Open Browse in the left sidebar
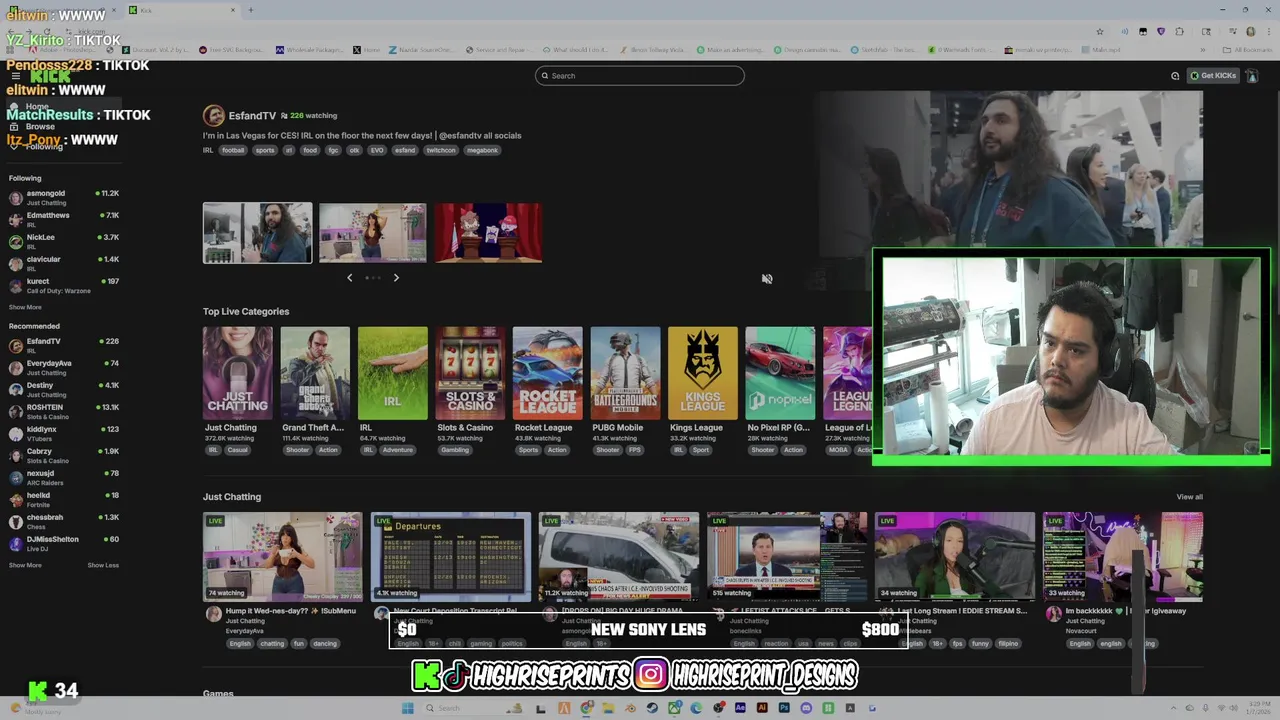 point(40,127)
